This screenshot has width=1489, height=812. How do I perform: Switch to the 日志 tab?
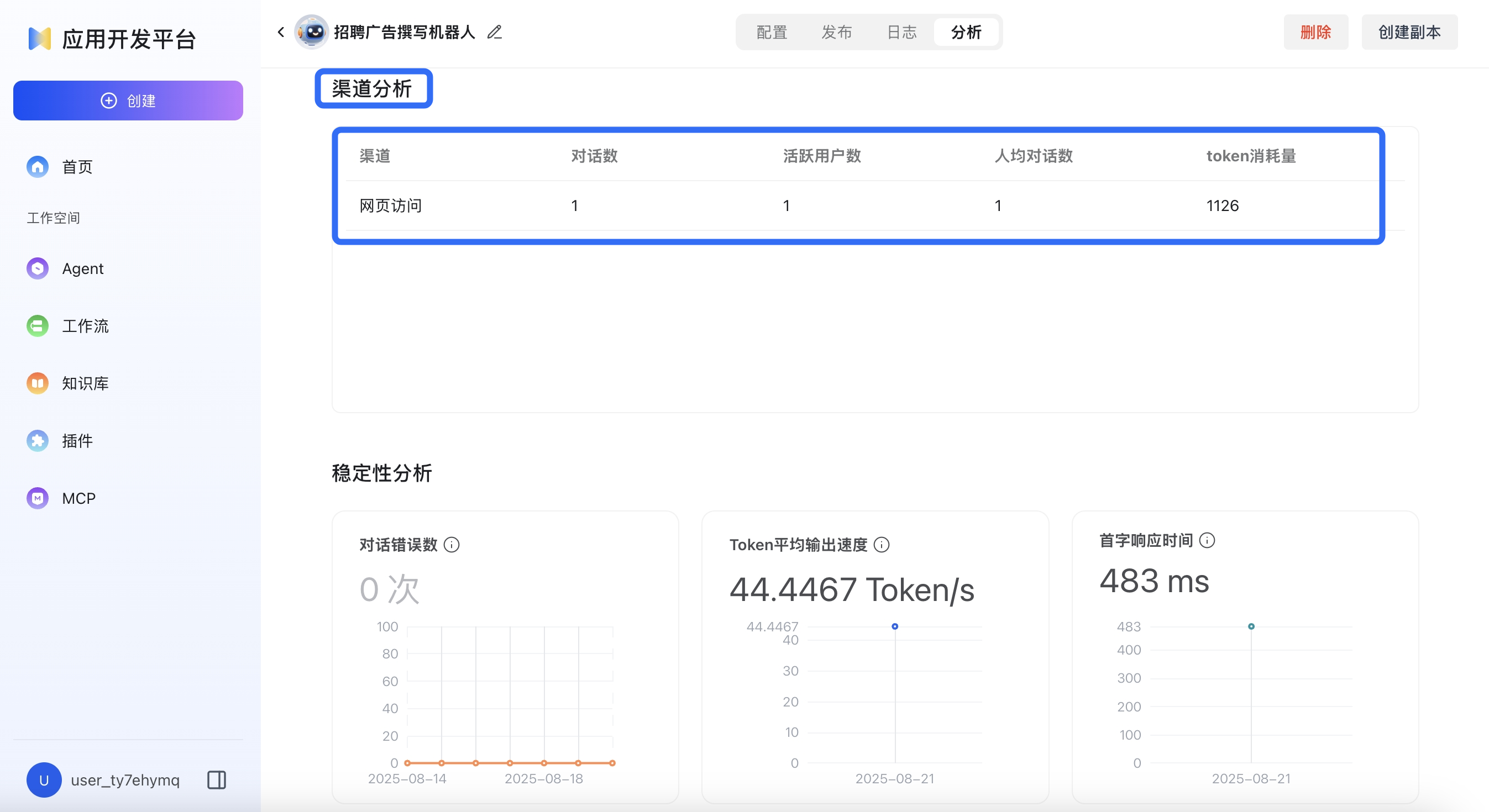(901, 32)
